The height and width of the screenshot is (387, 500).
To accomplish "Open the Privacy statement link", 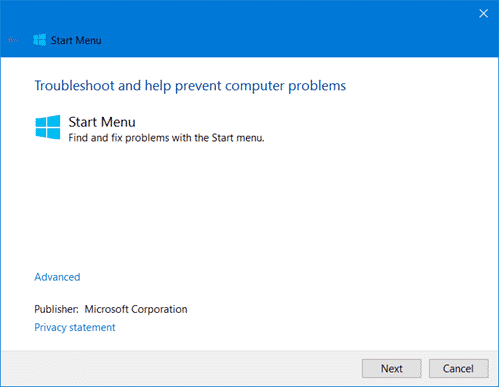I will tap(75, 327).
